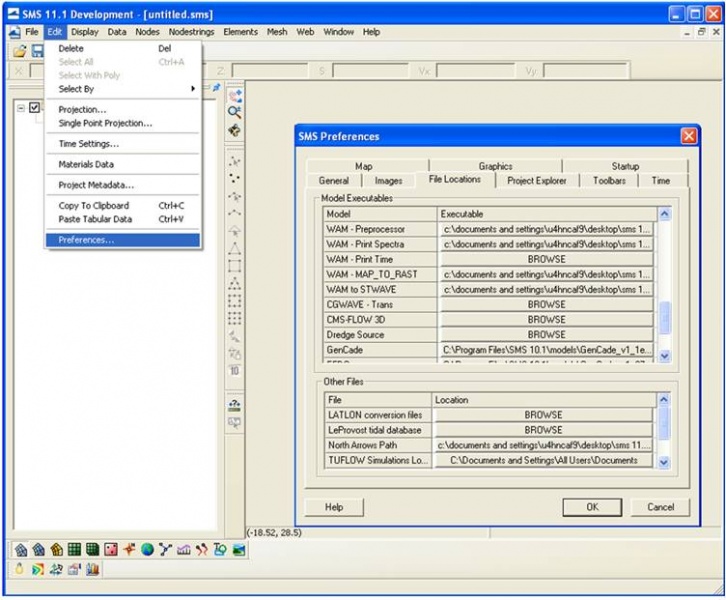Click OK in SMS Preferences dialog
This screenshot has width=726, height=600.
[592, 507]
